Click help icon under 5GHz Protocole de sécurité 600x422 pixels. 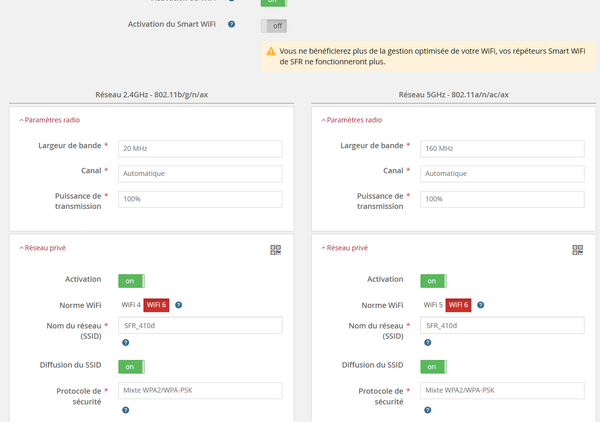[x=426, y=409]
